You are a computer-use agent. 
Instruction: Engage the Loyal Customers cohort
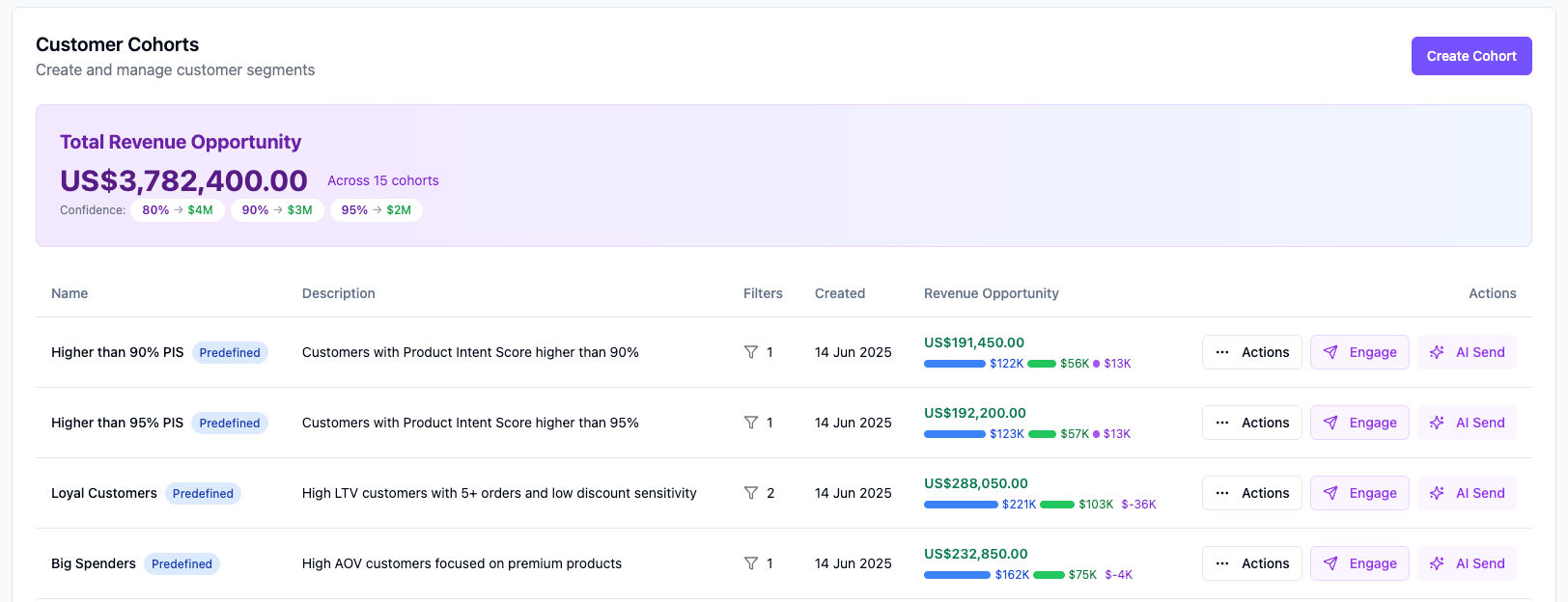pyautogui.click(x=1359, y=493)
